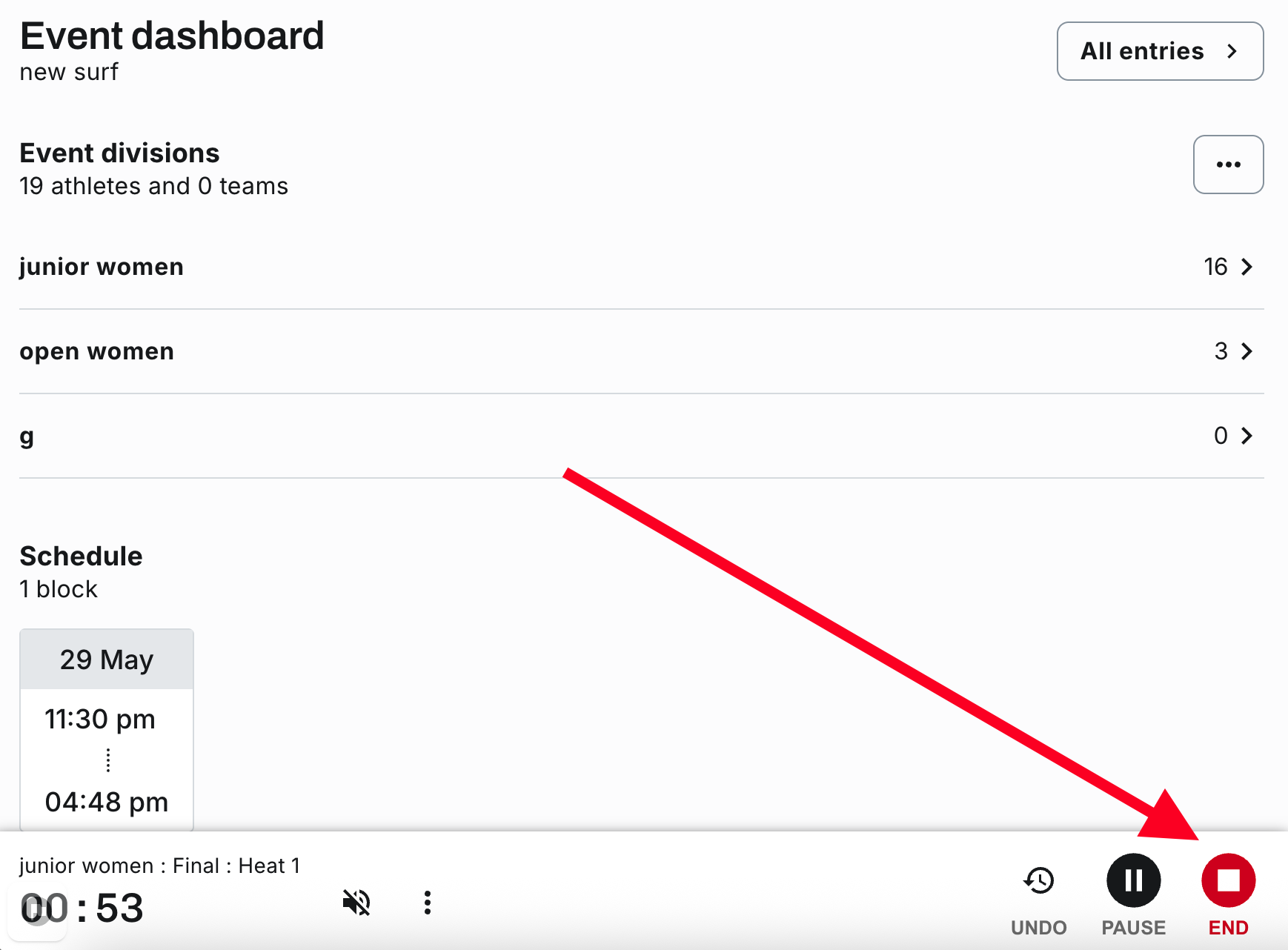Click the 04:48 pm block end time
This screenshot has height=950, width=1288.
107,802
